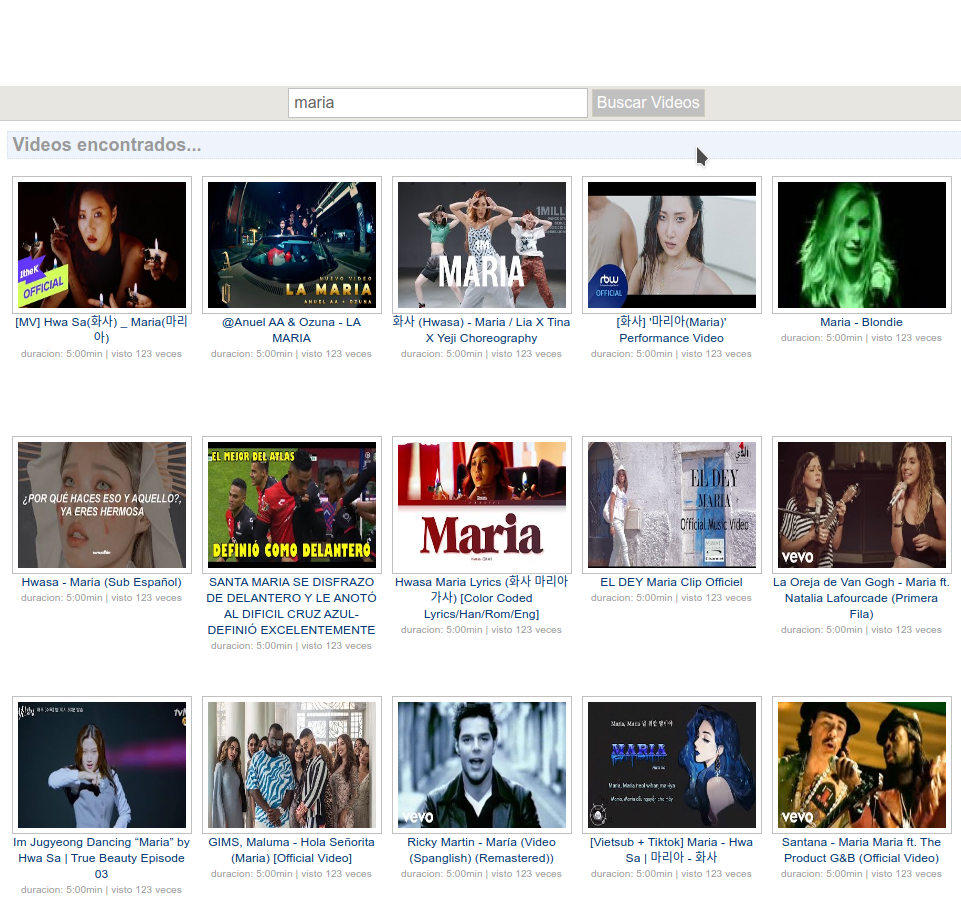Open the green Maria - Blondie thumbnail
961x908 pixels.
click(x=862, y=245)
